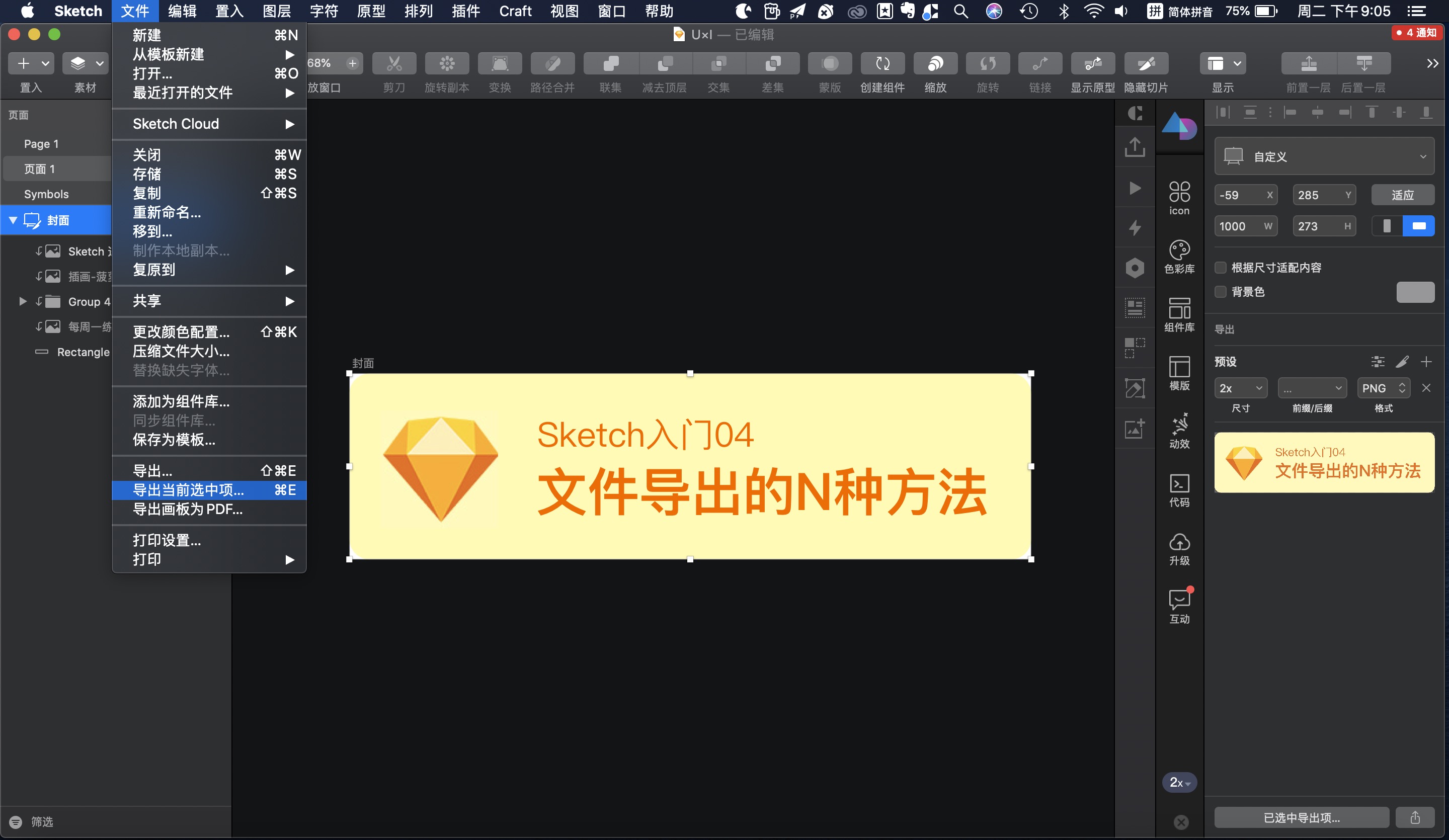Open the animation (动效) panel
1449x840 pixels.
pyautogui.click(x=1179, y=431)
